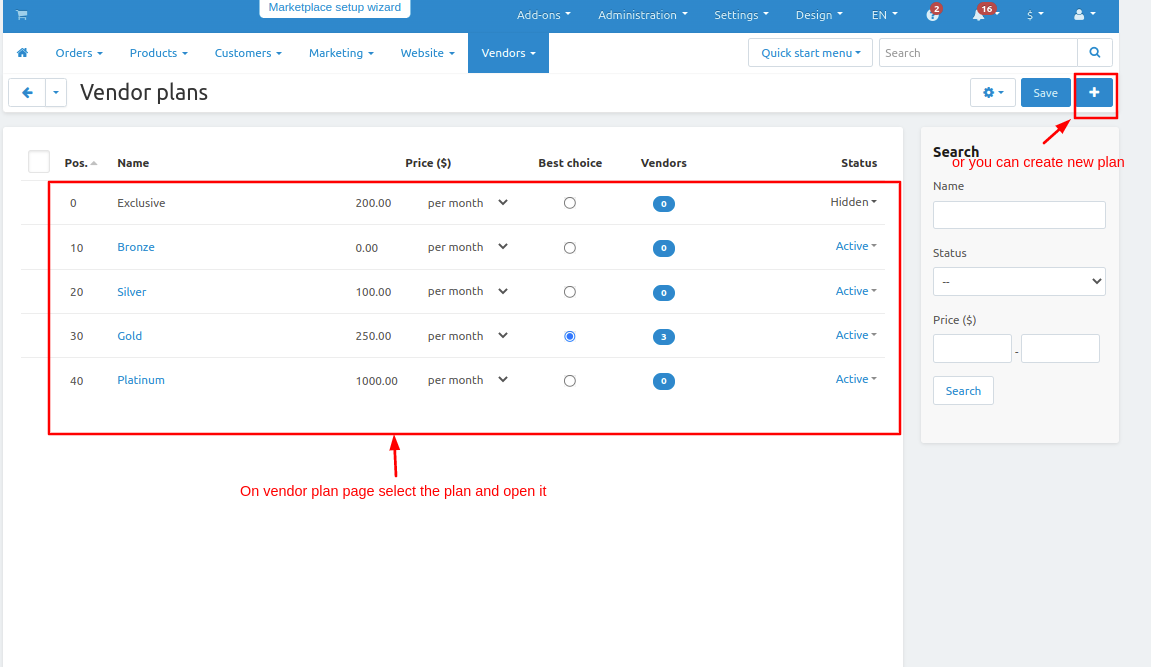Open the user account icon menu
Viewport: 1151px width, 667px height.
click(1083, 15)
